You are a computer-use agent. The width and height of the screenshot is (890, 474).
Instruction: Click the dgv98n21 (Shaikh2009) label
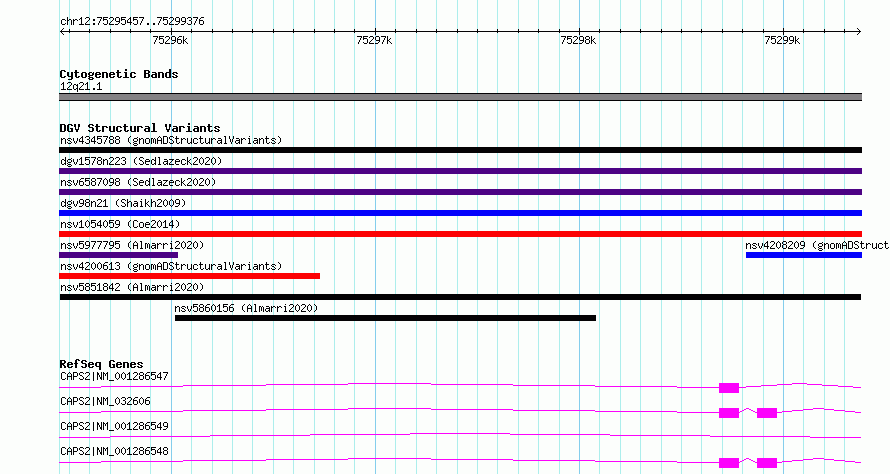(123, 203)
